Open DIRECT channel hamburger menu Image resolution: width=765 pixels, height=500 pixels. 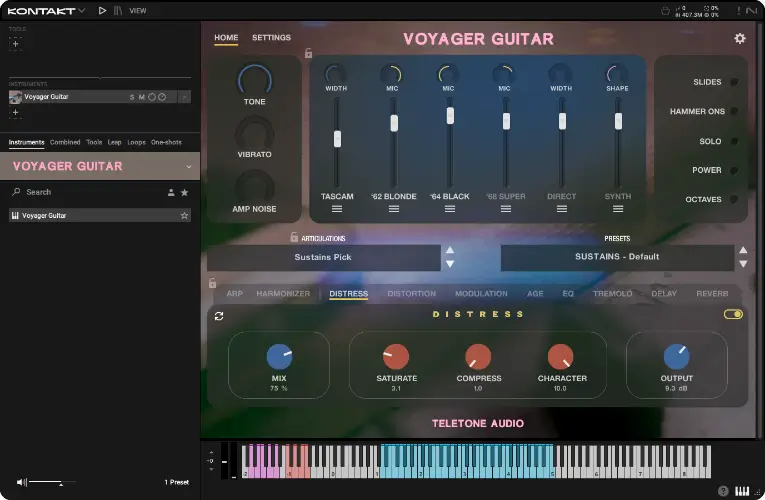(562, 209)
